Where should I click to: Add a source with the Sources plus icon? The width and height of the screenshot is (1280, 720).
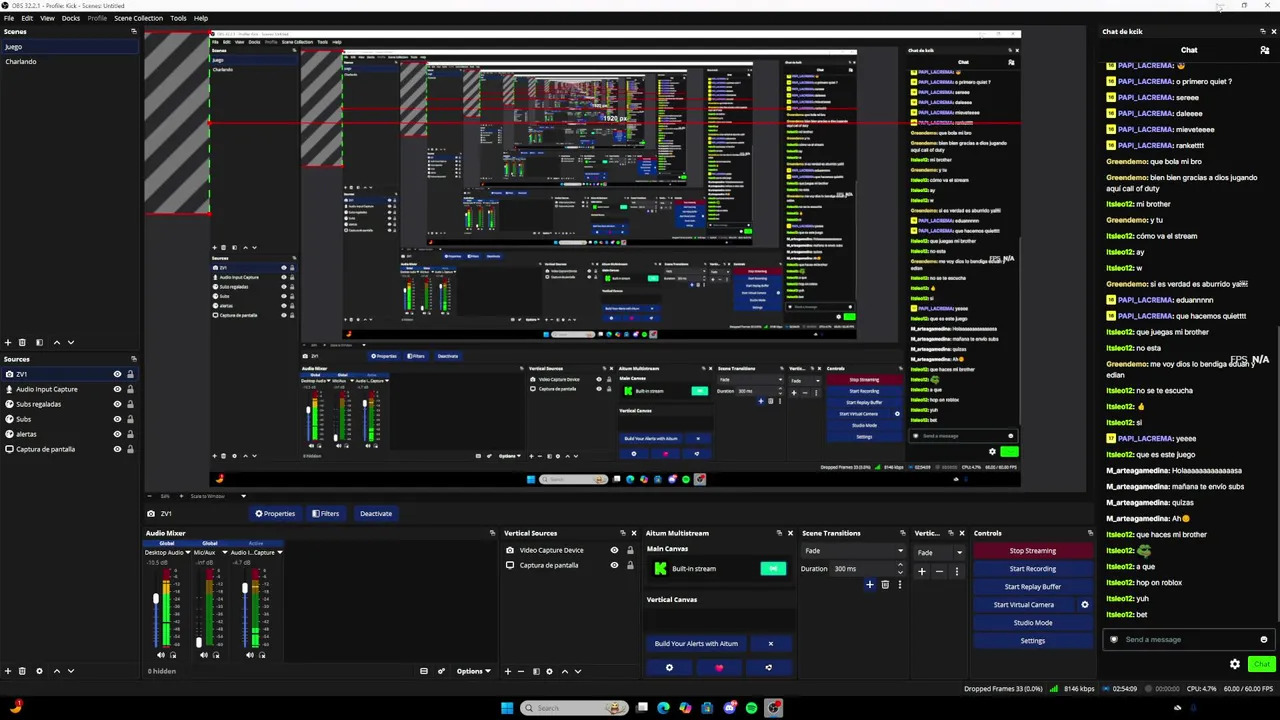(x=8, y=671)
